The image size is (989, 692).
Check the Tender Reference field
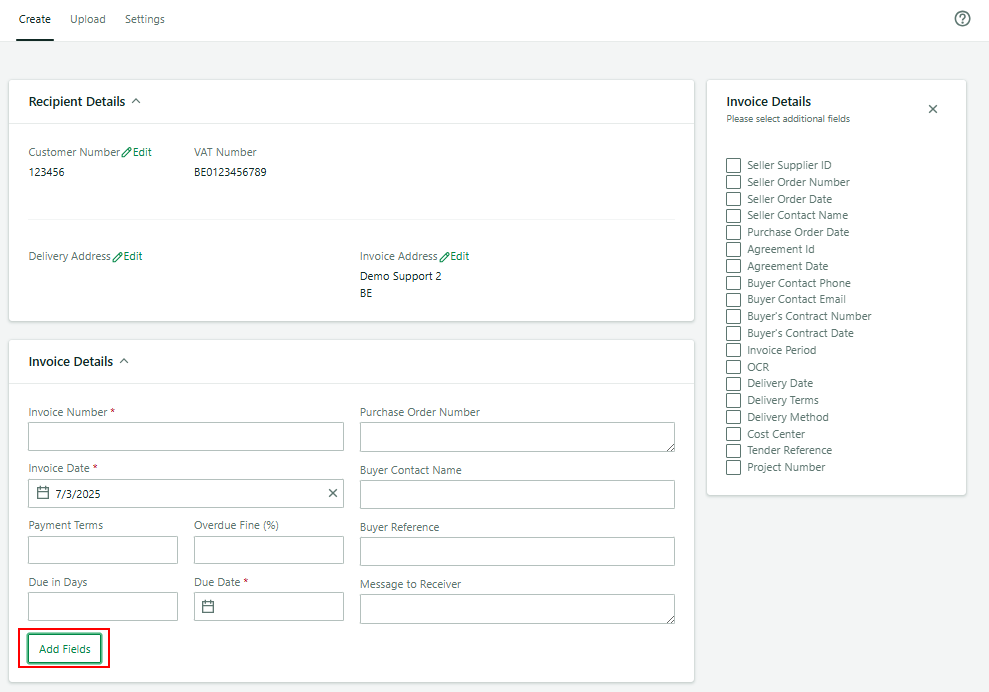733,450
